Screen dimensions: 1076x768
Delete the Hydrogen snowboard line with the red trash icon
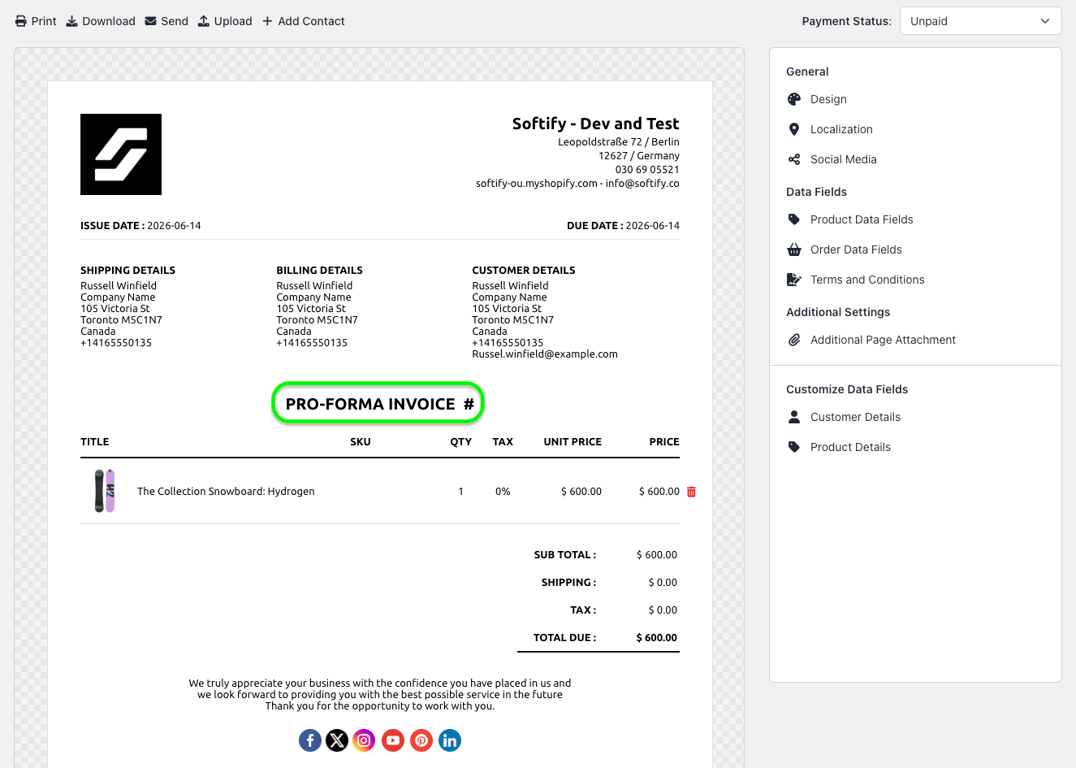coord(692,491)
